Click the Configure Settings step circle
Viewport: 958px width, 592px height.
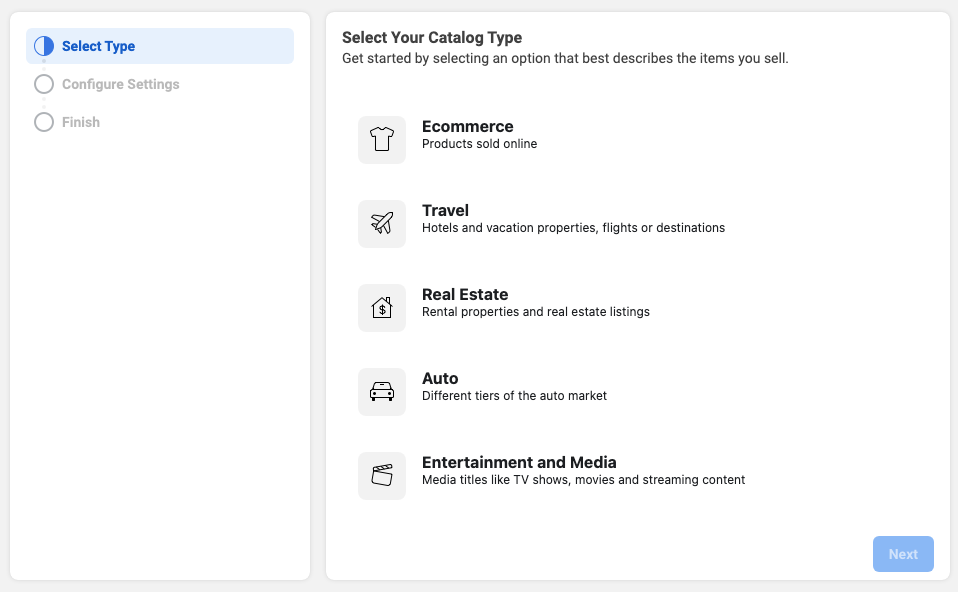click(44, 84)
